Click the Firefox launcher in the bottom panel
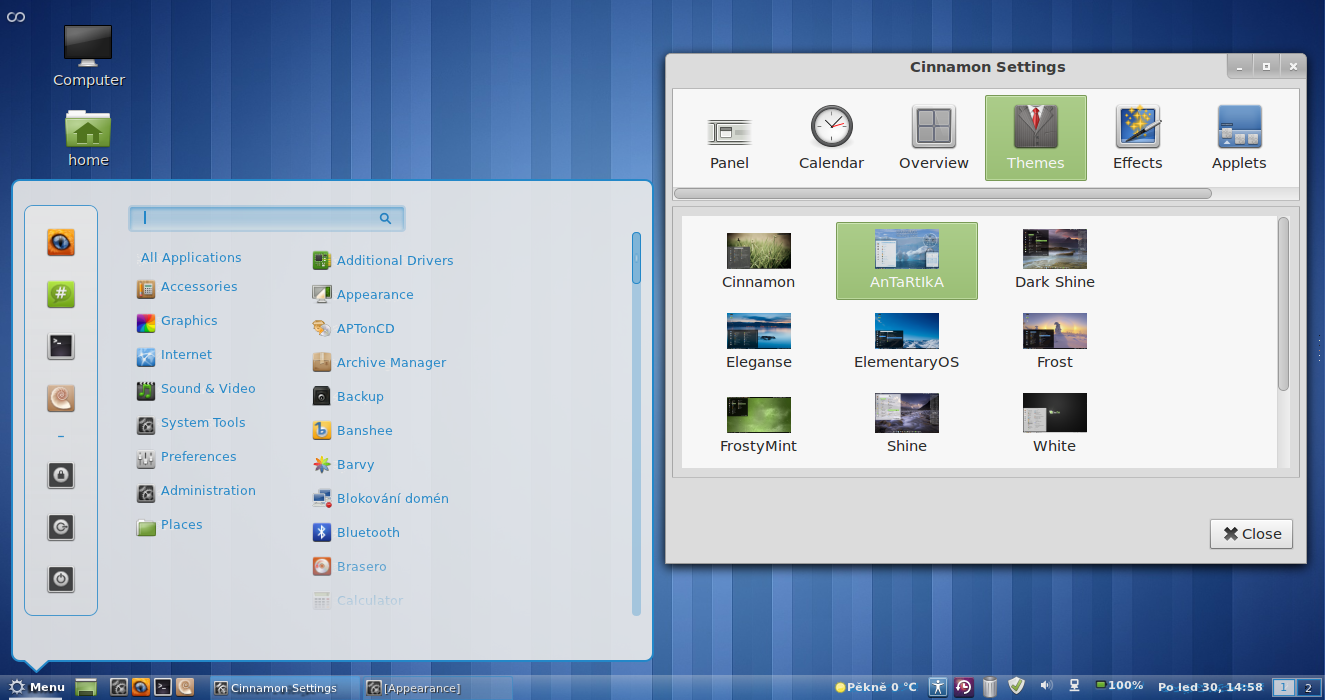Screen dimensions: 1325x700 [141, 687]
